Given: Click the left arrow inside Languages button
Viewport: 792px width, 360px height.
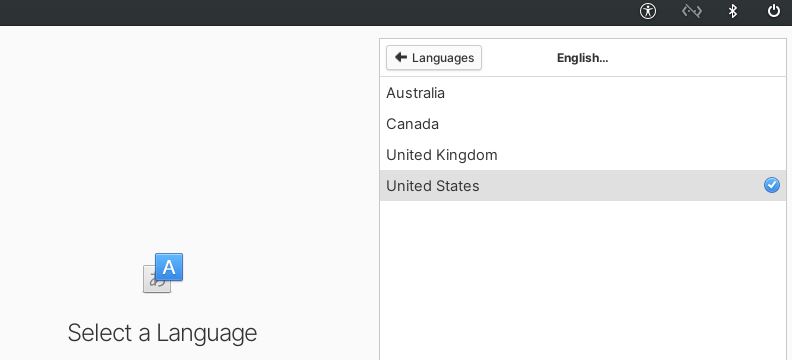Looking at the screenshot, I should [401, 57].
